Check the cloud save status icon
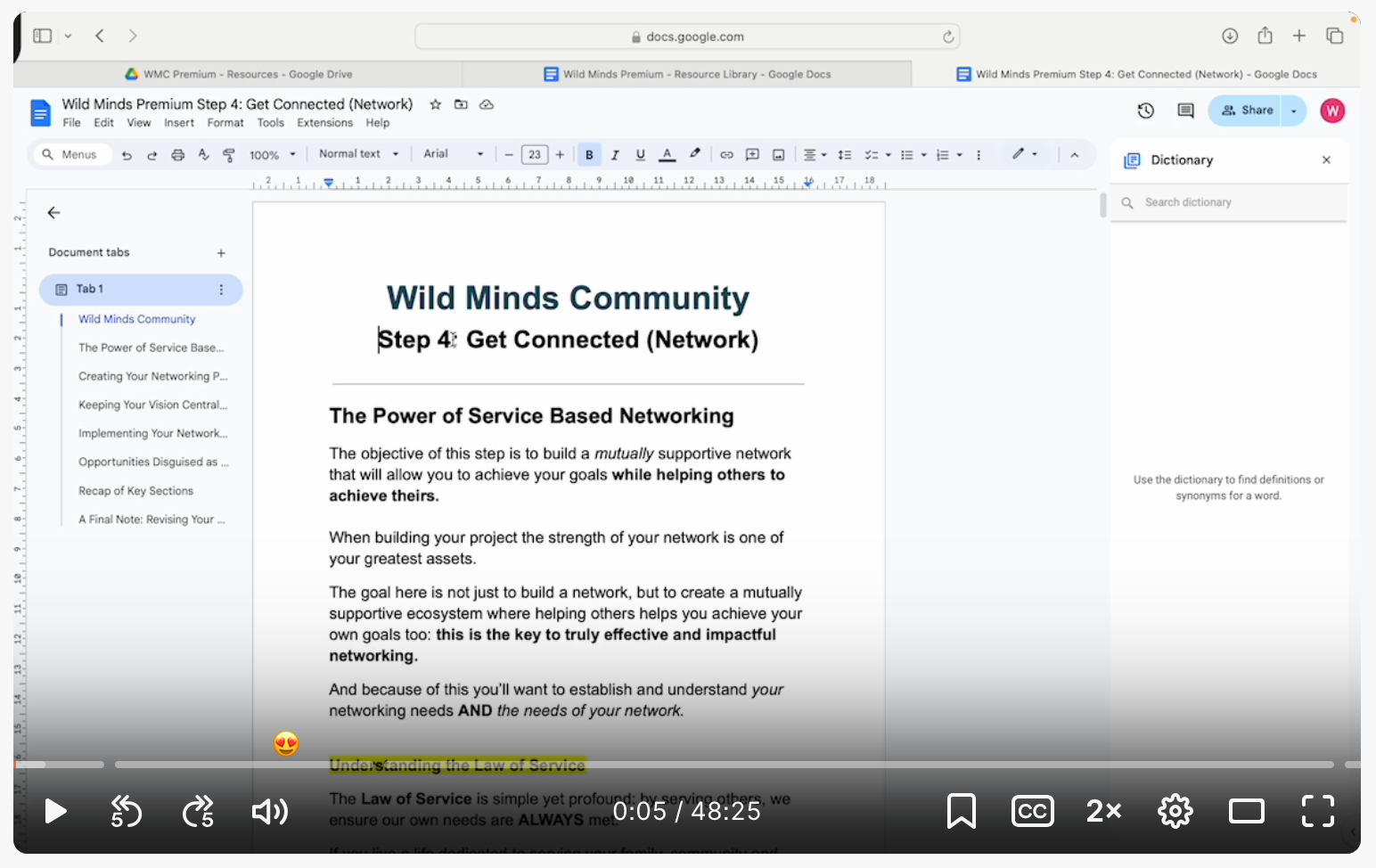Image resolution: width=1376 pixels, height=868 pixels. [x=487, y=104]
